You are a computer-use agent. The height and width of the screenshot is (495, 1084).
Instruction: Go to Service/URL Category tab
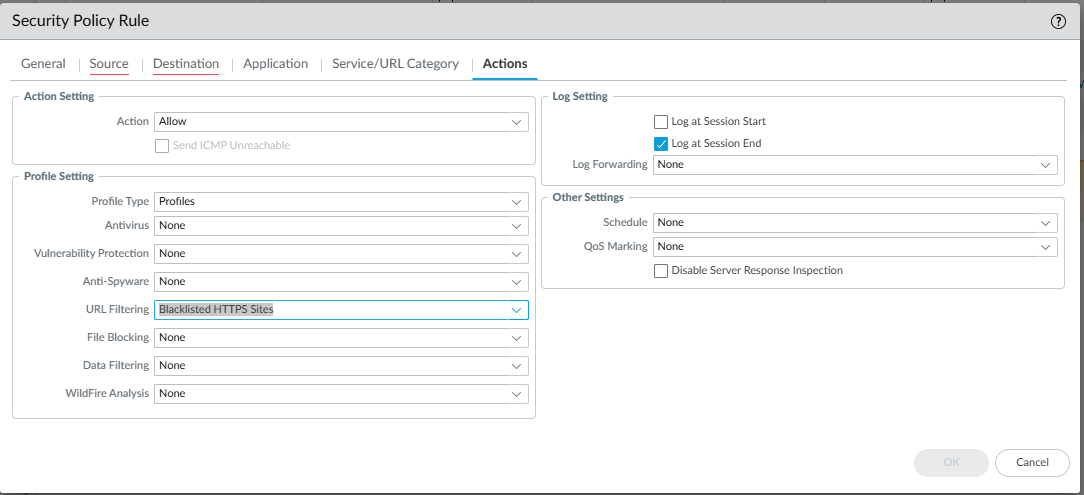click(x=395, y=64)
